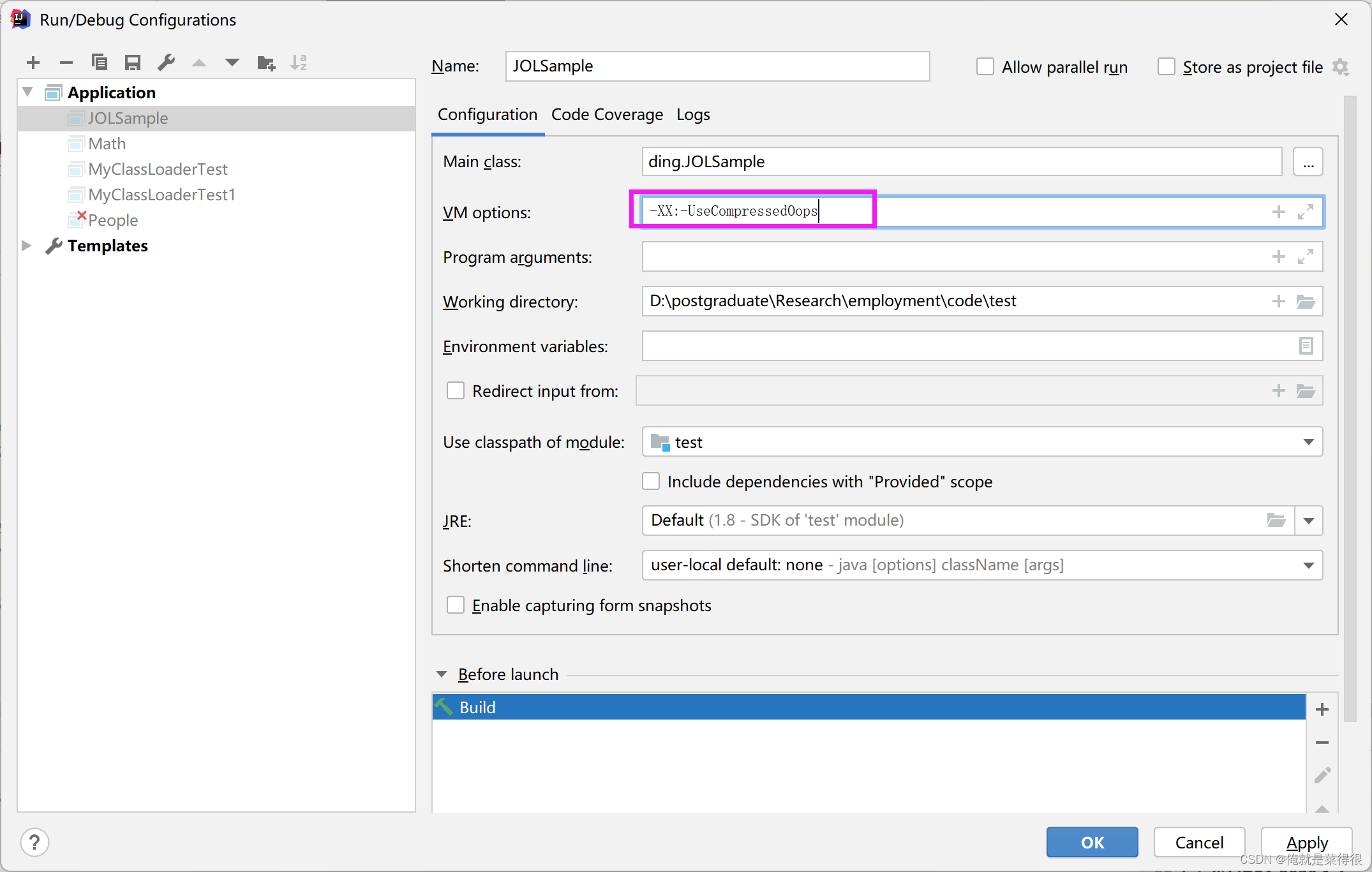Viewport: 1372px width, 872px height.
Task: Click the Edit Templates wrench icon
Action: tap(166, 63)
